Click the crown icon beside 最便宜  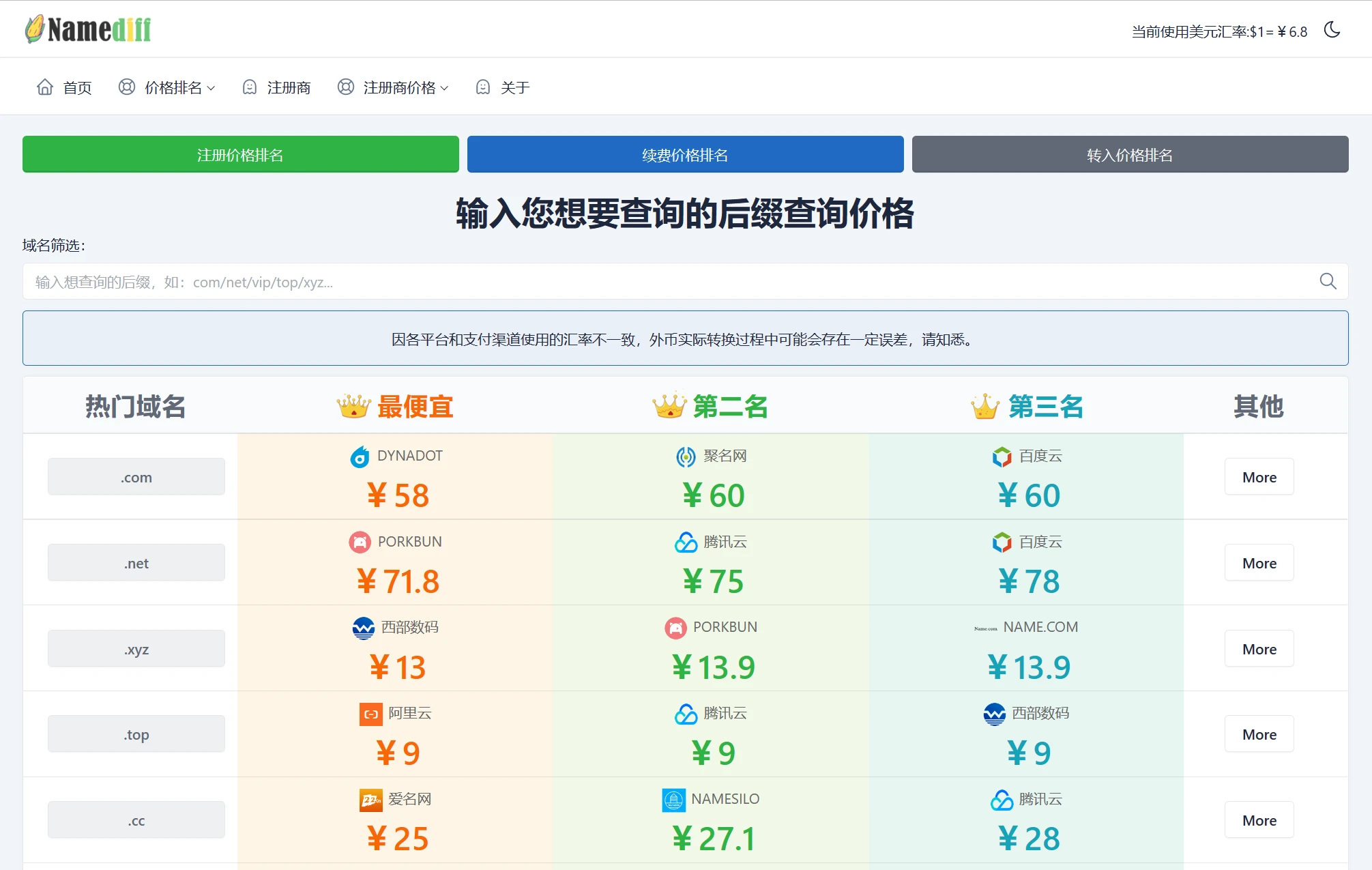click(353, 406)
